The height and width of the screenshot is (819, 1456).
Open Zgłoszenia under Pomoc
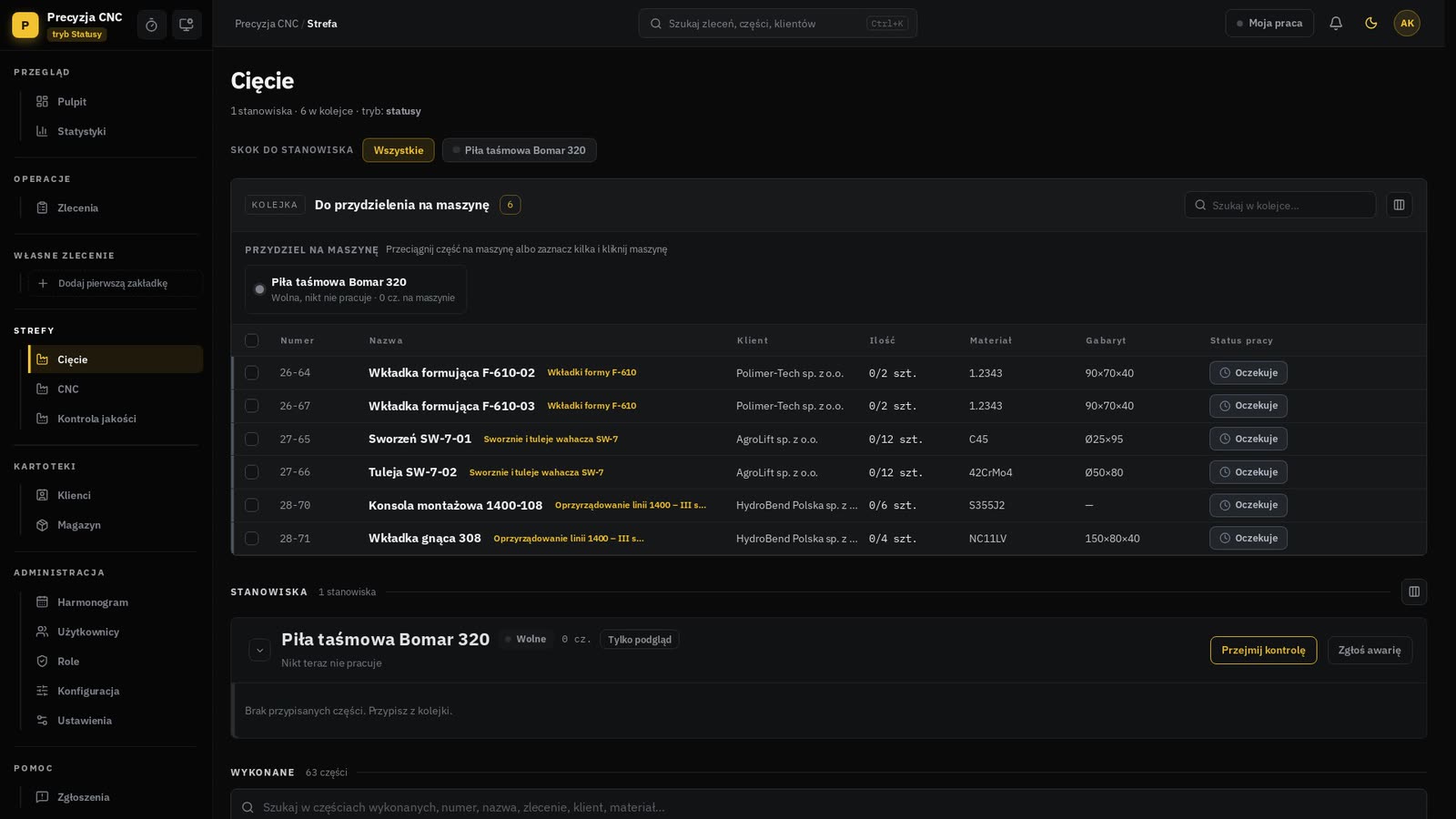(114, 797)
